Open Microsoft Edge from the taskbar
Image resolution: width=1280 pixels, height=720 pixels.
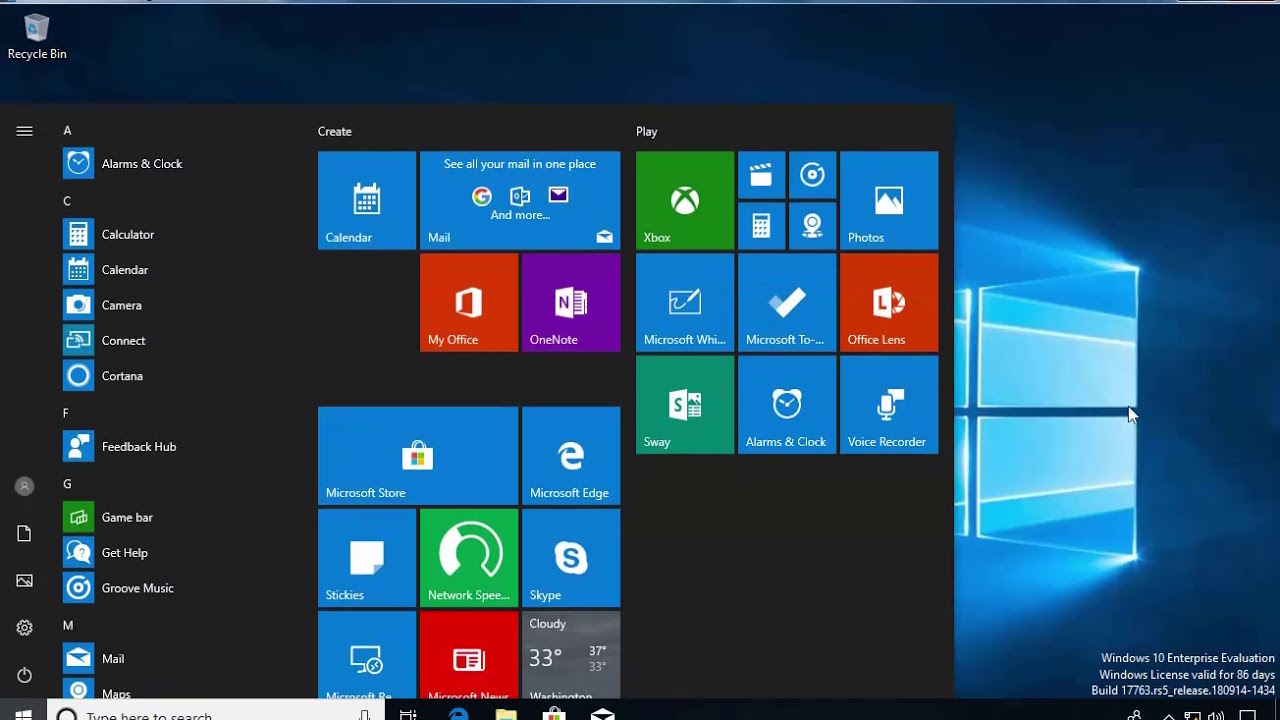coord(458,713)
